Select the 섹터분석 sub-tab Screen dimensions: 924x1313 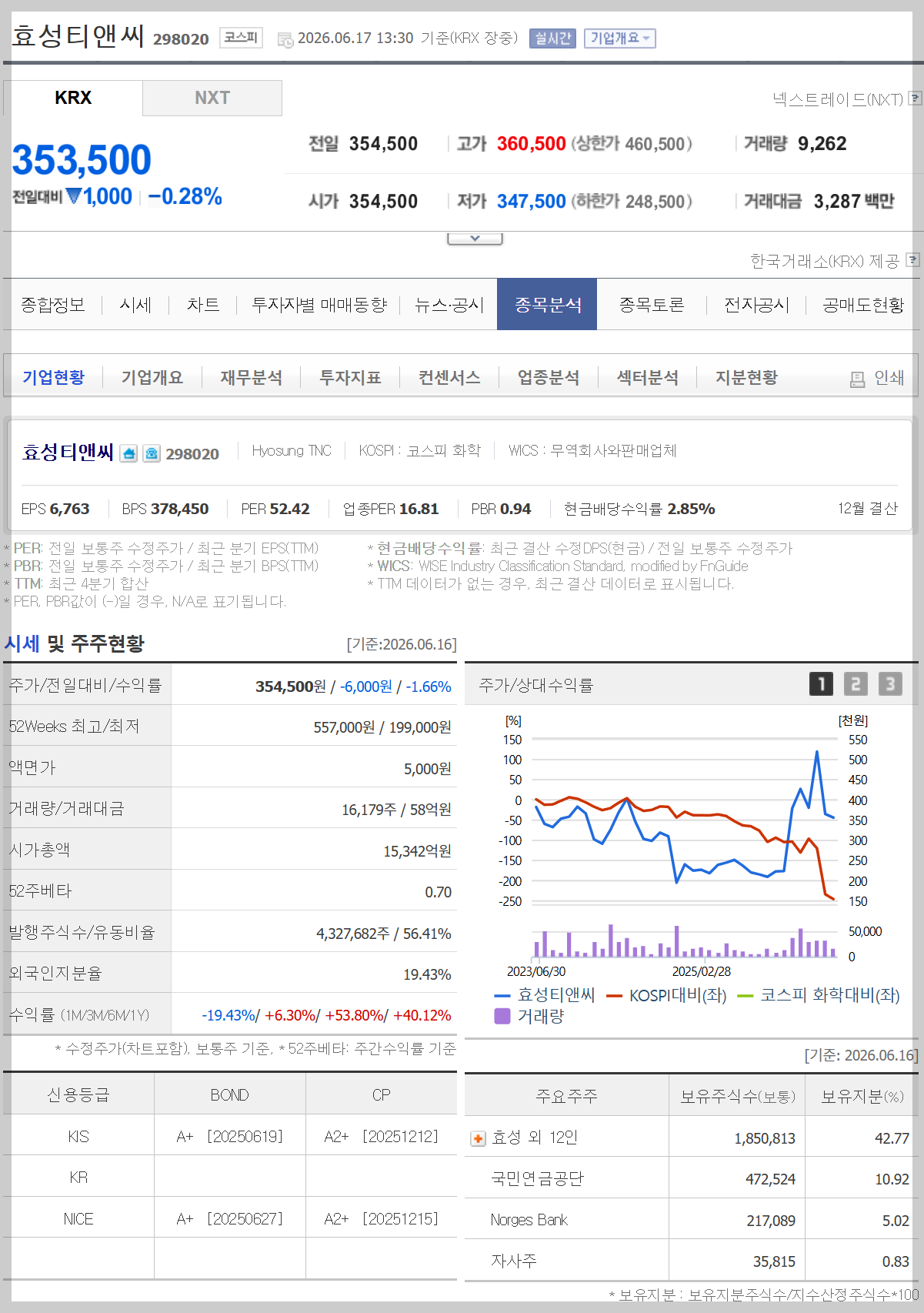648,377
